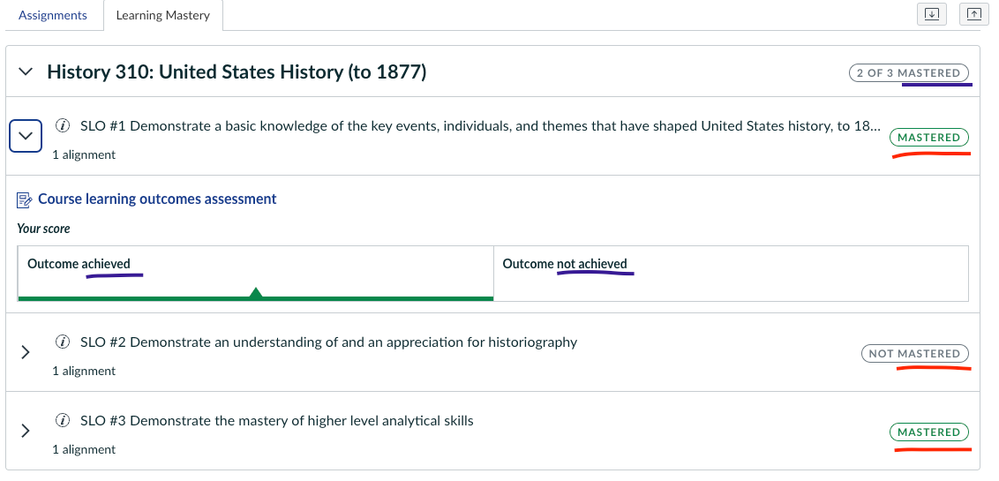
Task: Click the NOT MASTERED badge for SLO #2
Action: click(x=914, y=353)
